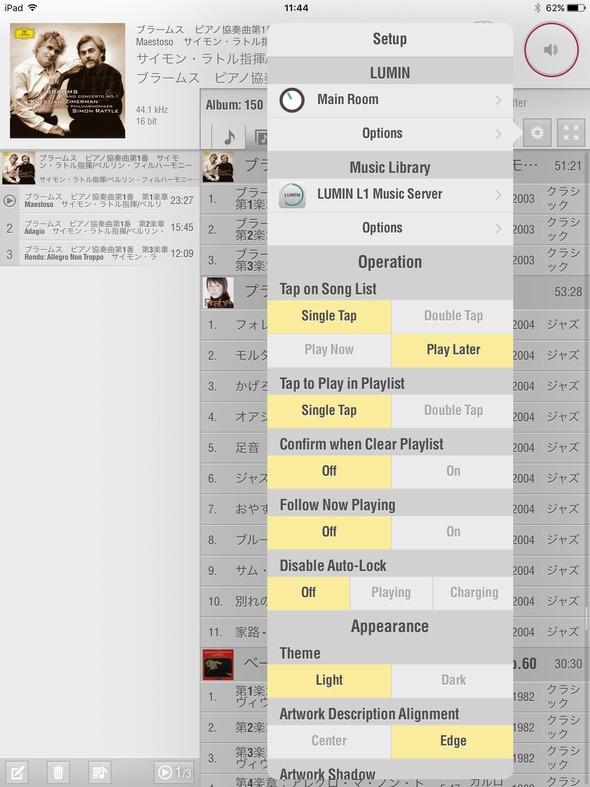The image size is (590, 787).
Task: Tap the play icon on playlist track 1
Action: [9, 201]
